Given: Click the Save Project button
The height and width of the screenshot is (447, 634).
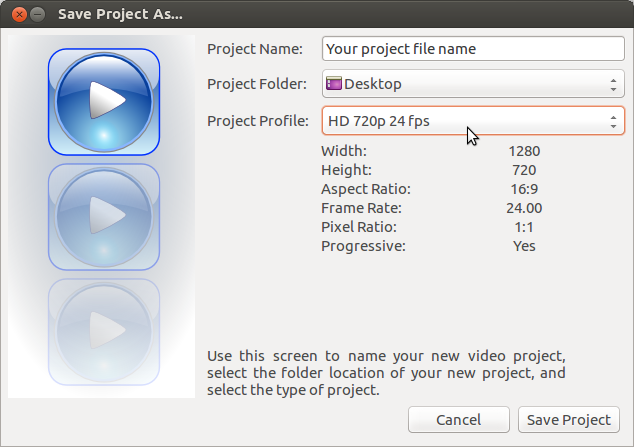Looking at the screenshot, I should 568,420.
